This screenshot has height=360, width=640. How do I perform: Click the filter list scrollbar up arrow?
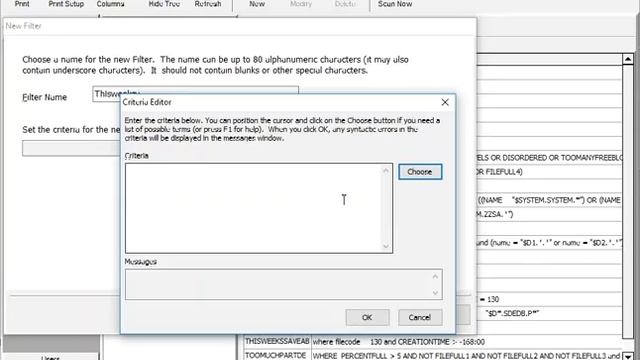628,60
